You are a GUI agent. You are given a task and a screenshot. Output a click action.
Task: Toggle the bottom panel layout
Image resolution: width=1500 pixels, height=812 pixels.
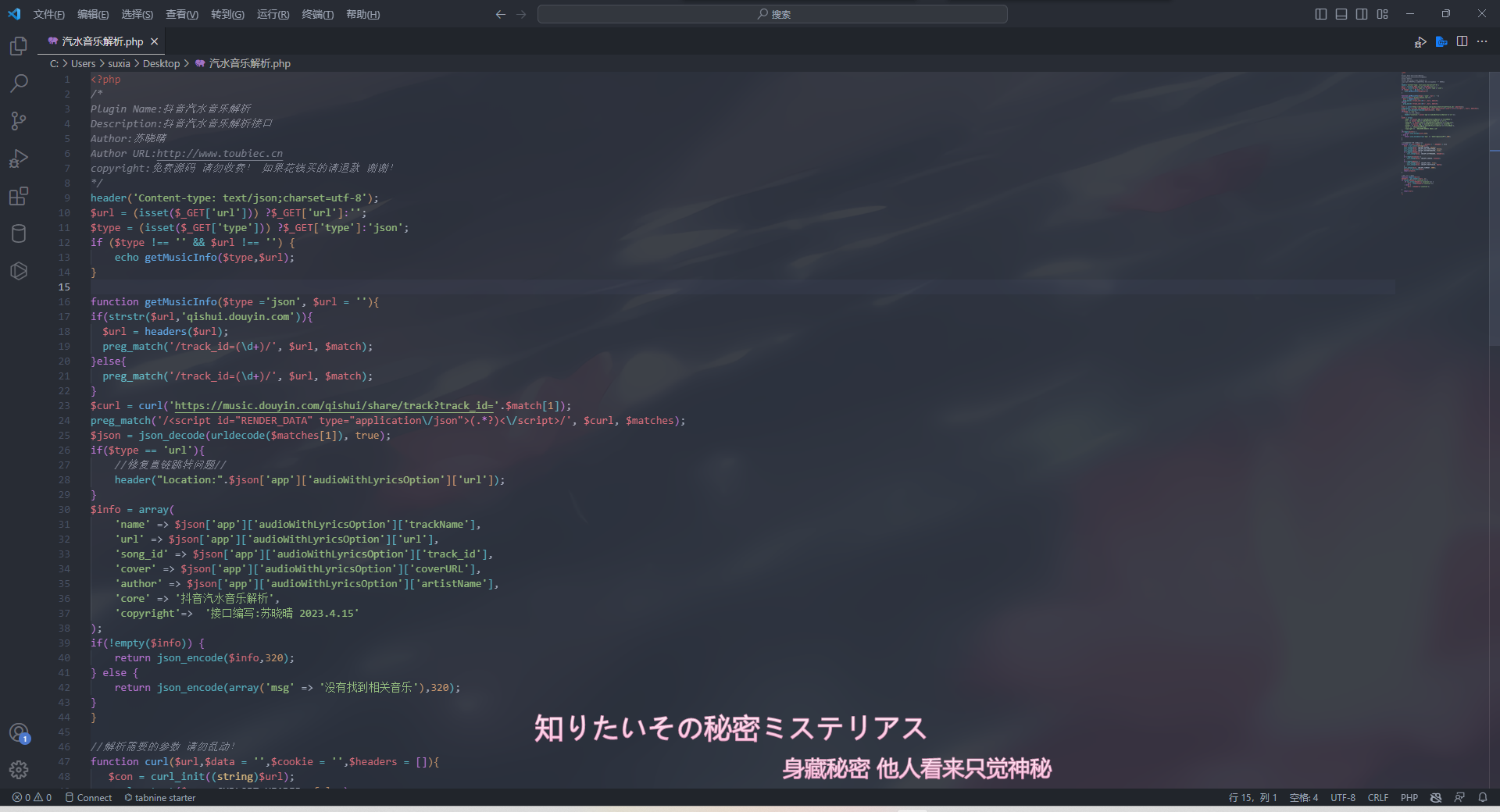tap(1341, 14)
